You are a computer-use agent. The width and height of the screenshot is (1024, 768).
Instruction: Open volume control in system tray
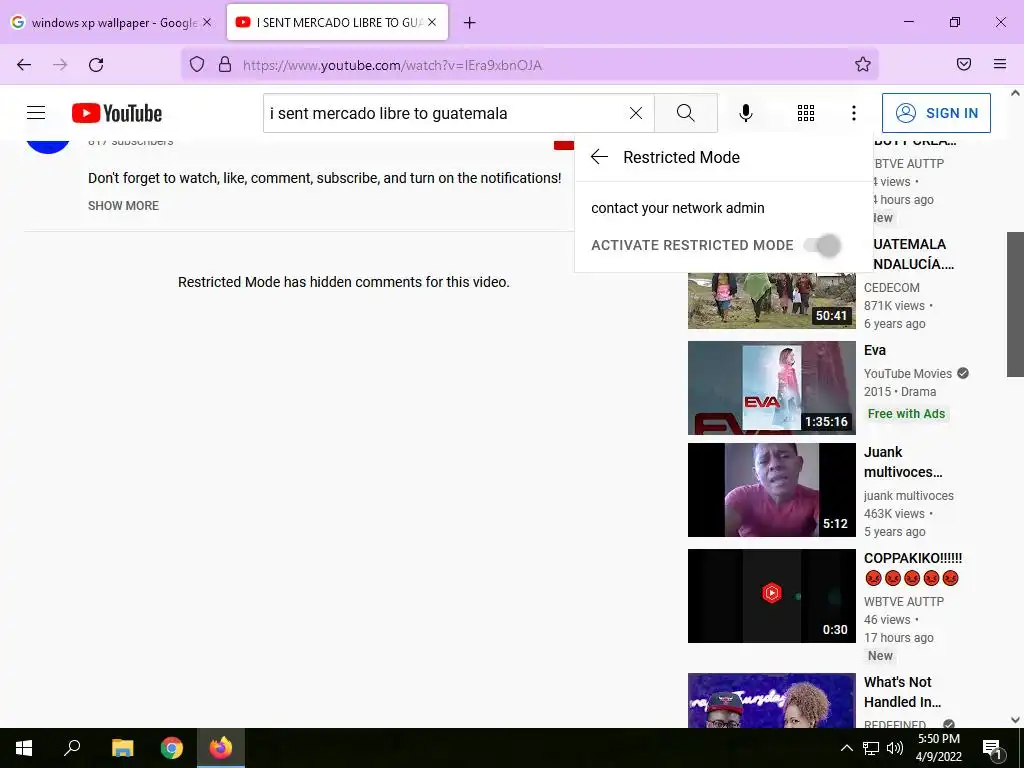click(895, 748)
